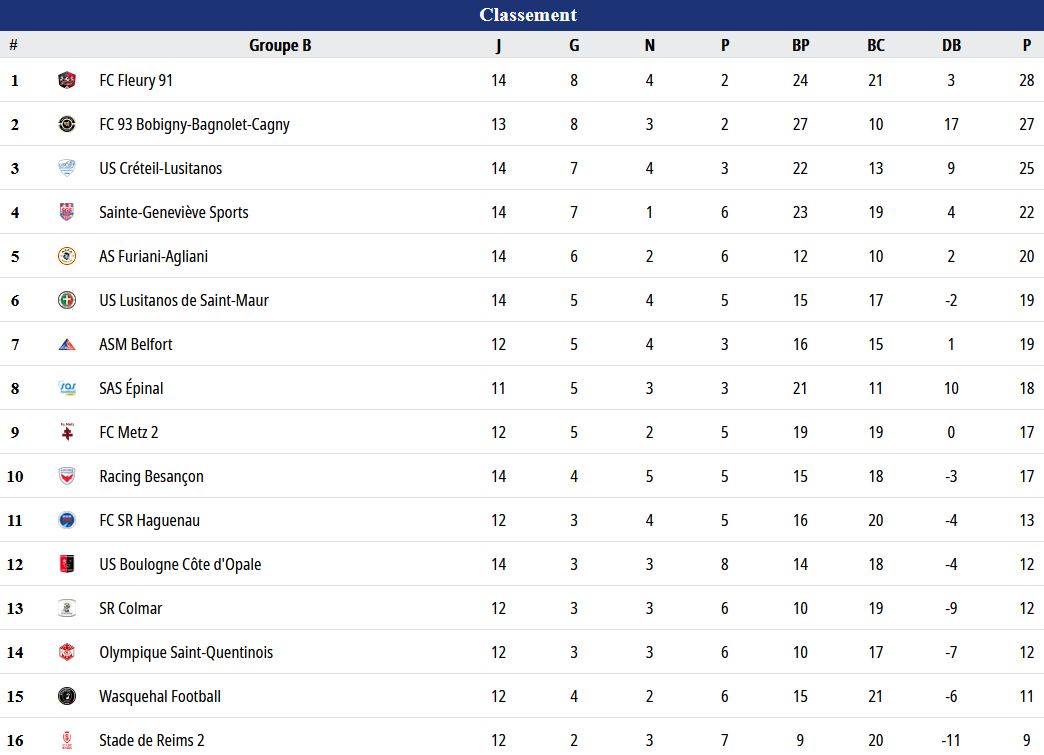The image size is (1044, 755).
Task: Click the DB goal difference column header
Action: pos(951,45)
